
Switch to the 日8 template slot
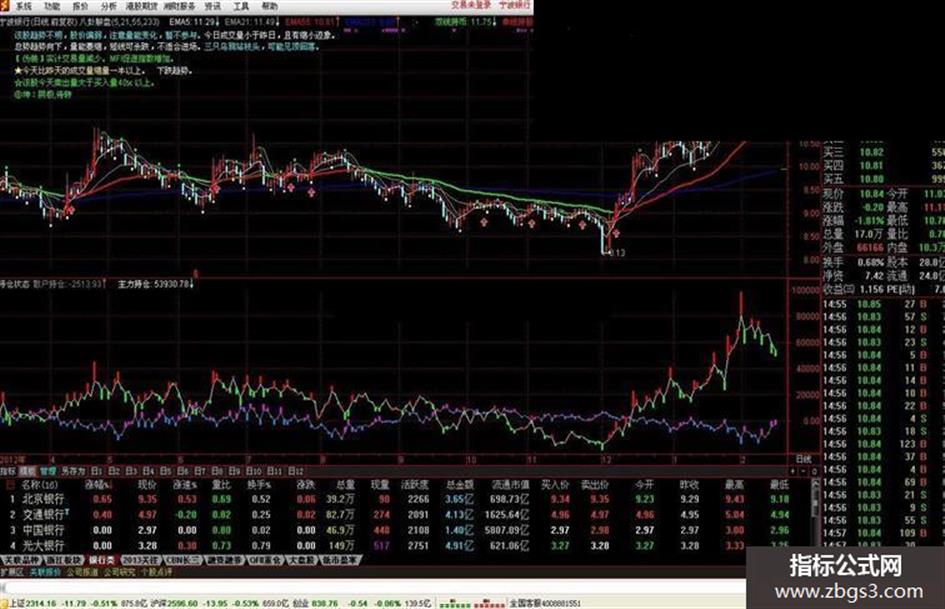tap(218, 471)
